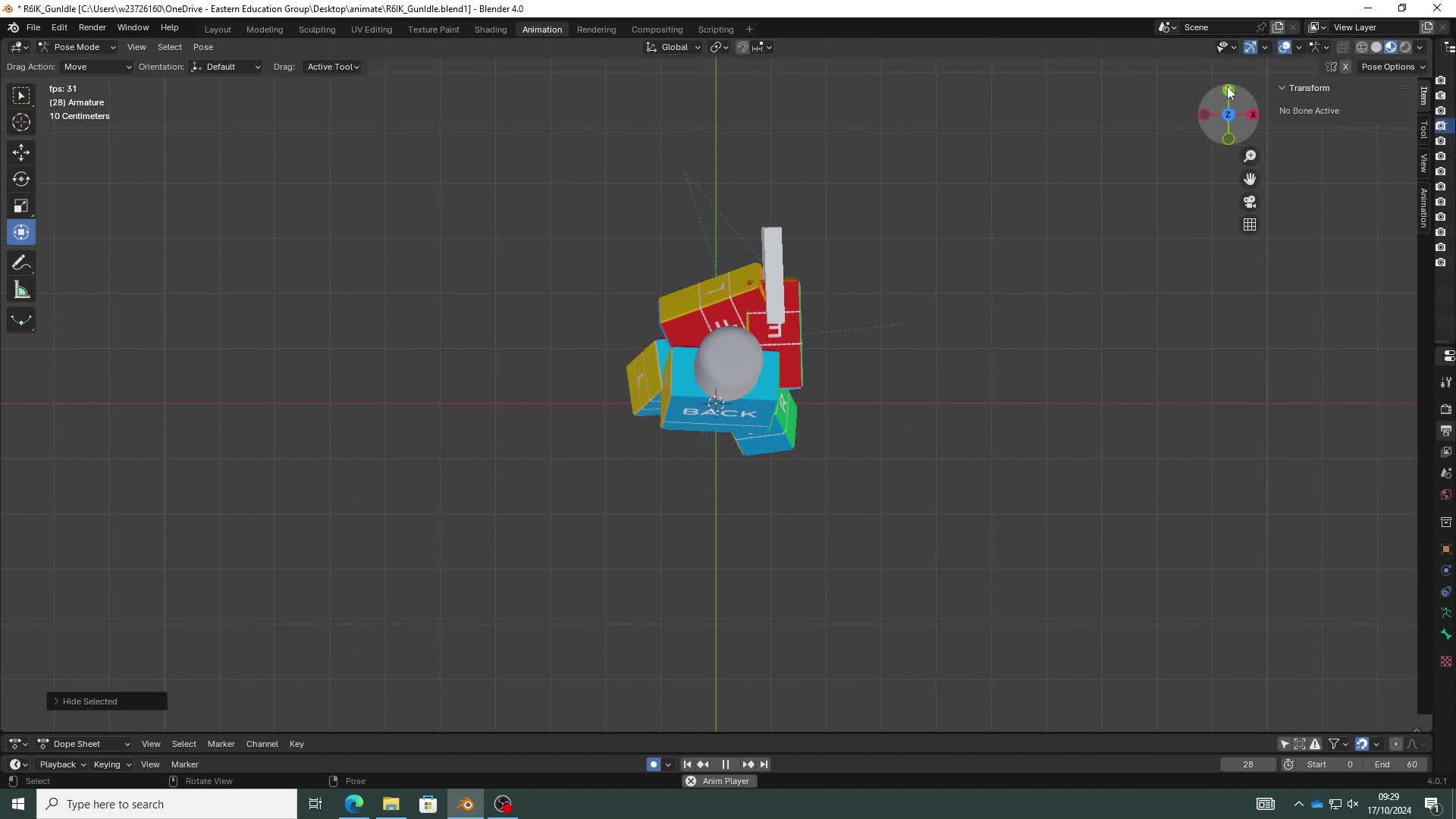Click the Cursor tool icon
The height and width of the screenshot is (819, 1456).
pos(21,123)
